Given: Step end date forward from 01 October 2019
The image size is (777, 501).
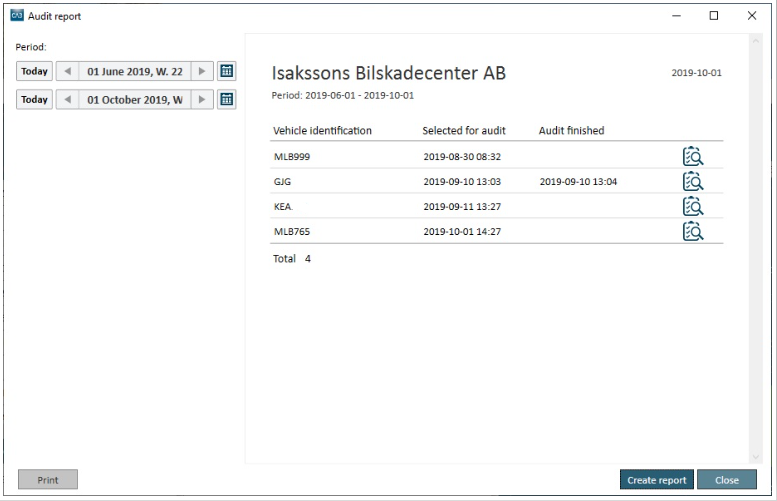Looking at the screenshot, I should (x=202, y=100).
